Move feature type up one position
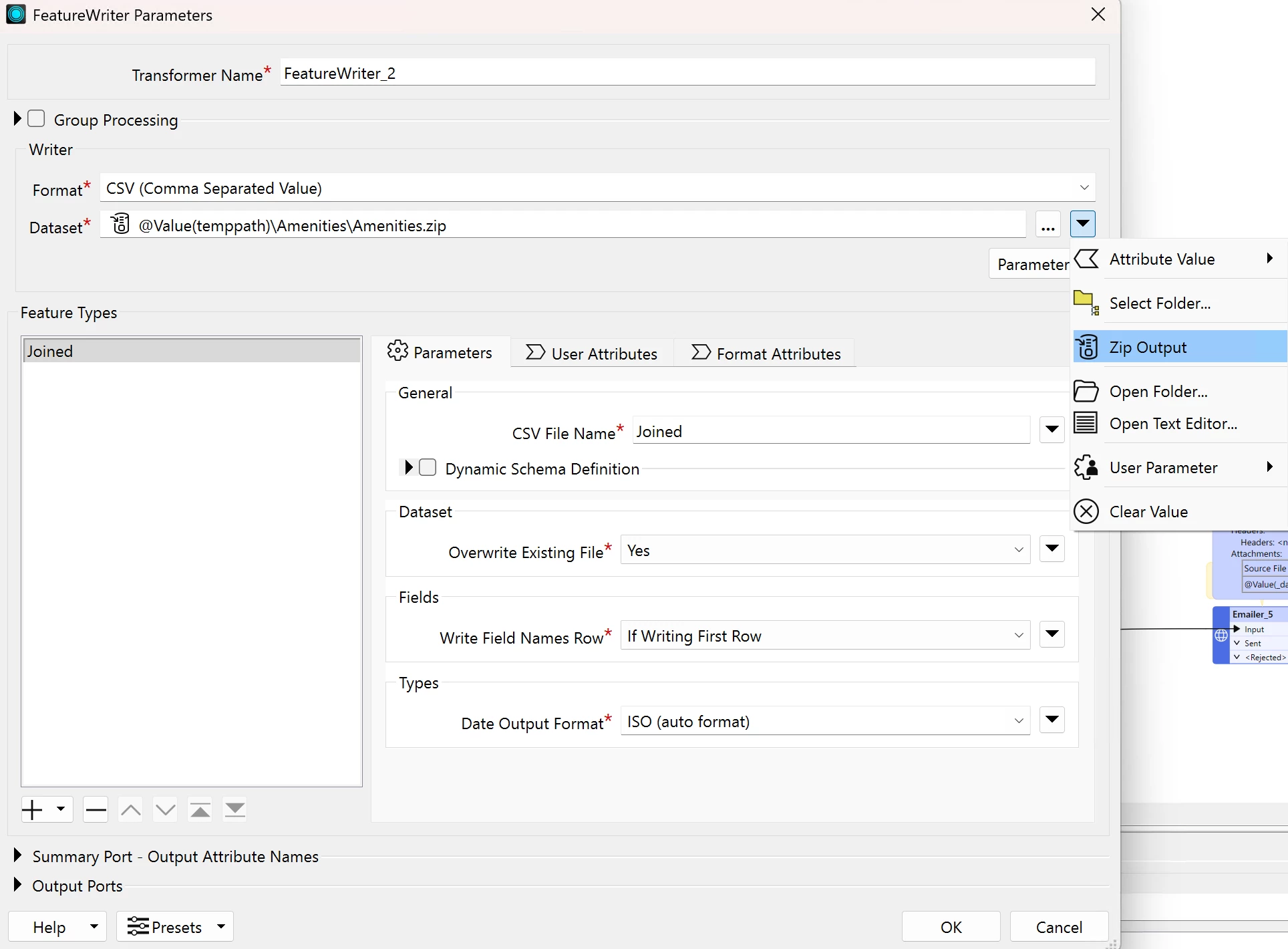The height and width of the screenshot is (949, 1288). pyautogui.click(x=131, y=809)
